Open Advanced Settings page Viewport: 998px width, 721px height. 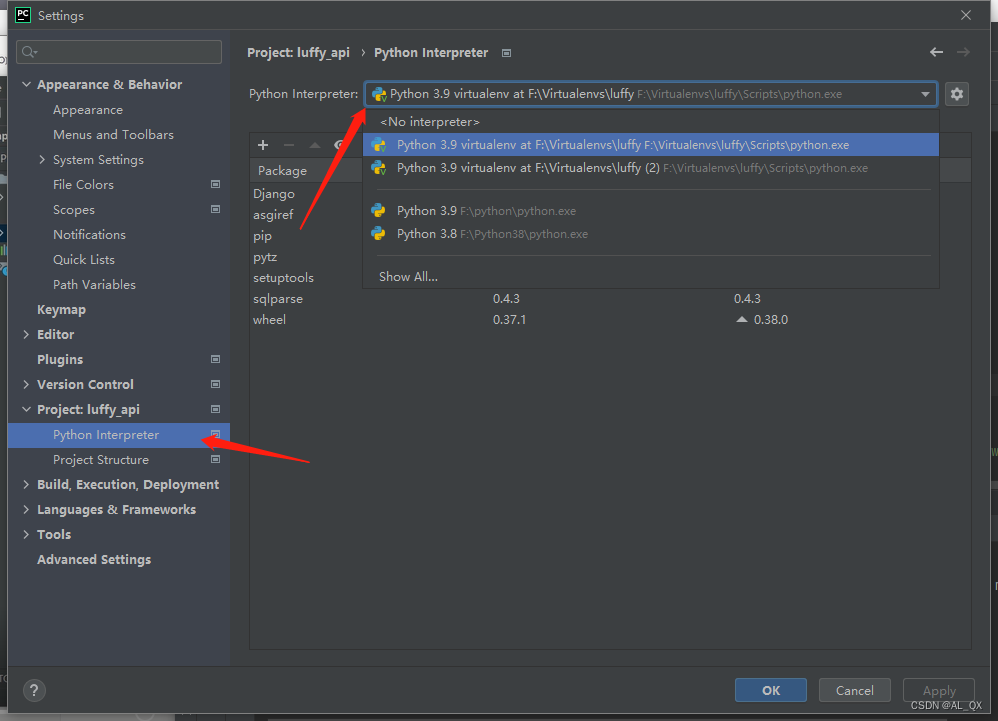coord(94,559)
